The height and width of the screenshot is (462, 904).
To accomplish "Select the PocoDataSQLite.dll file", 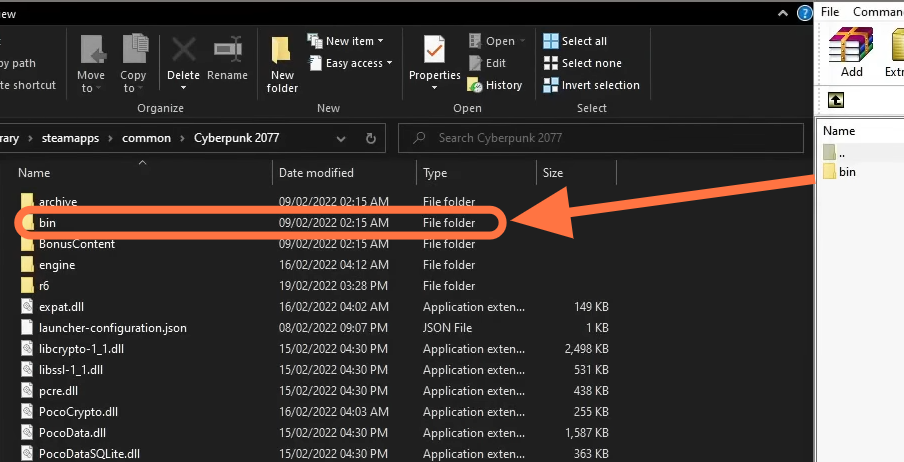I will (89, 453).
